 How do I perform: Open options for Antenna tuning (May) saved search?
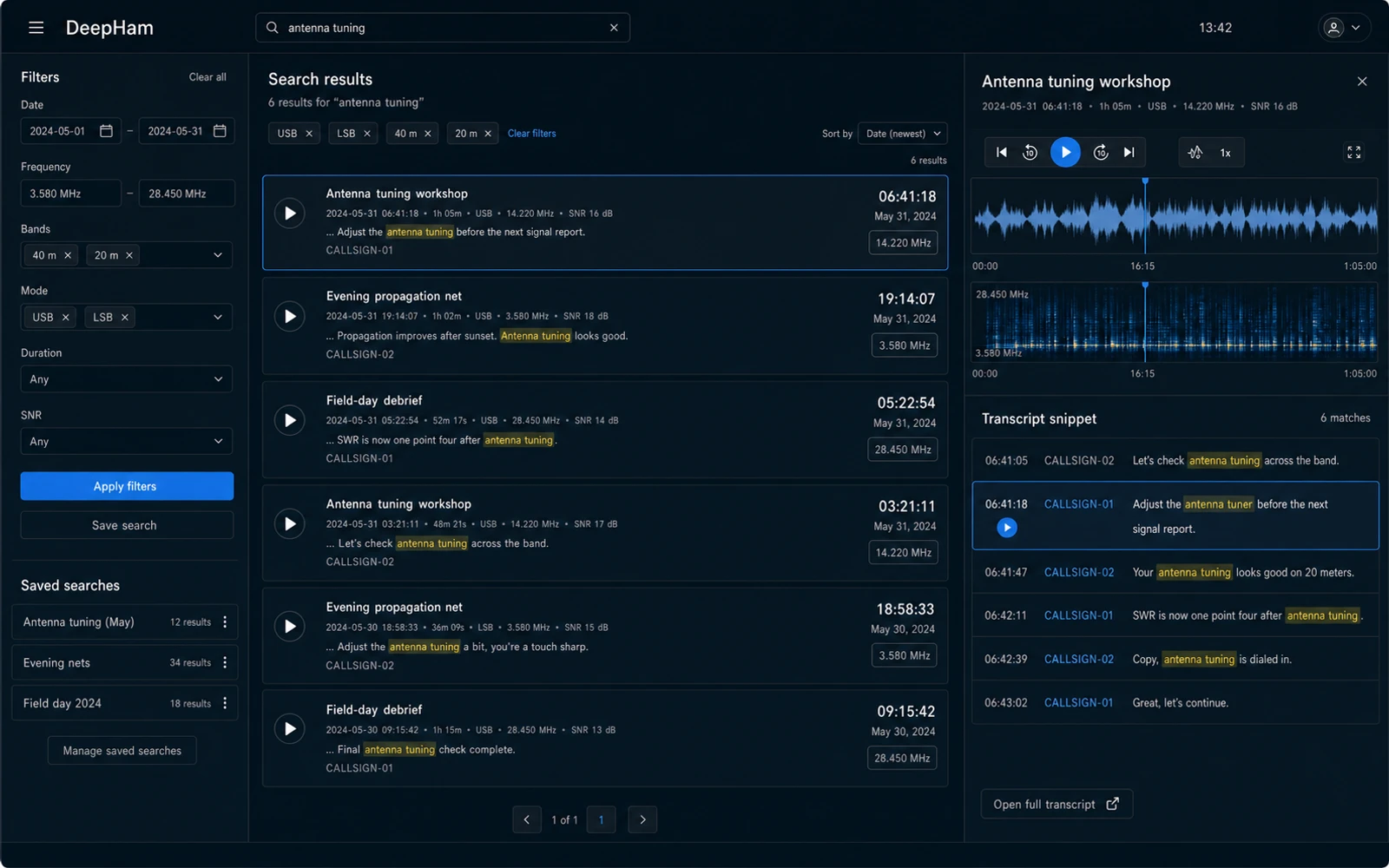(x=225, y=622)
